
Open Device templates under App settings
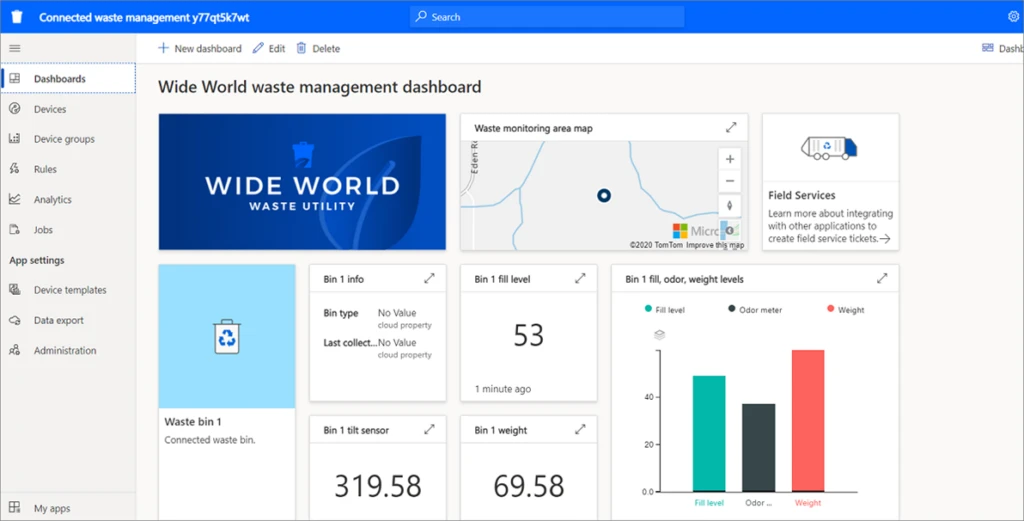pyautogui.click(x=69, y=290)
